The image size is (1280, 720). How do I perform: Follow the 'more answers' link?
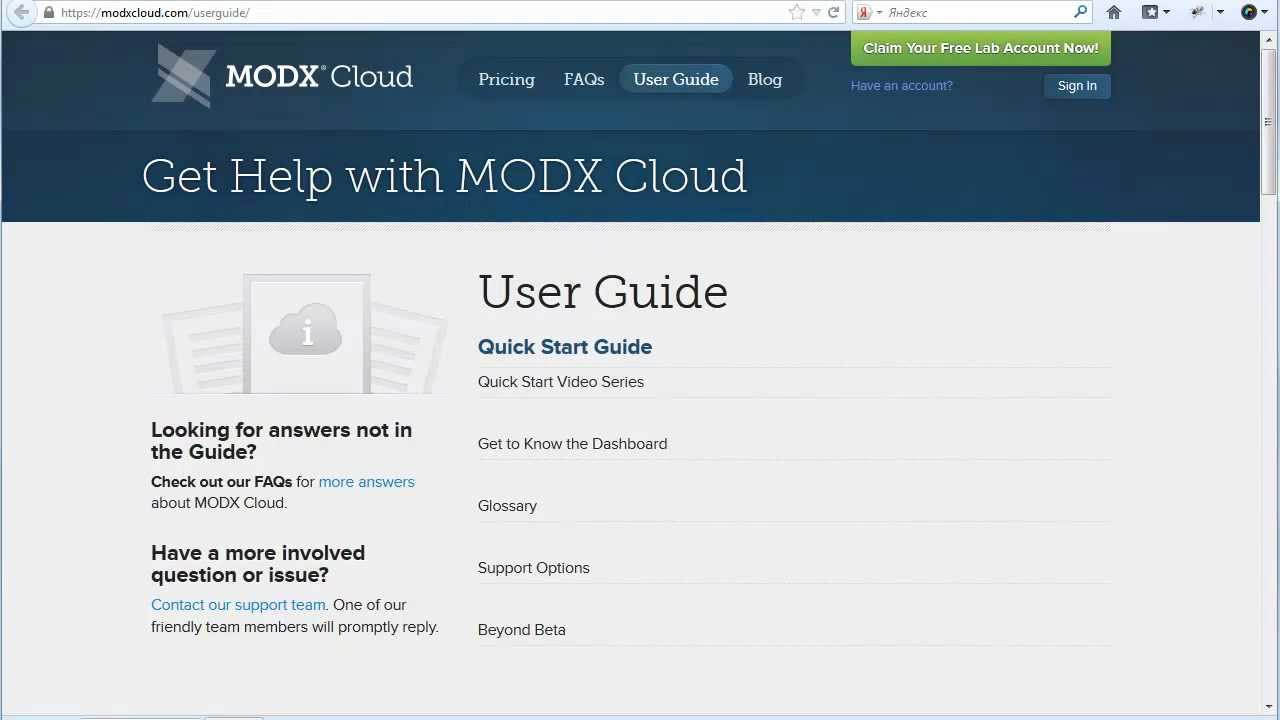tap(366, 482)
